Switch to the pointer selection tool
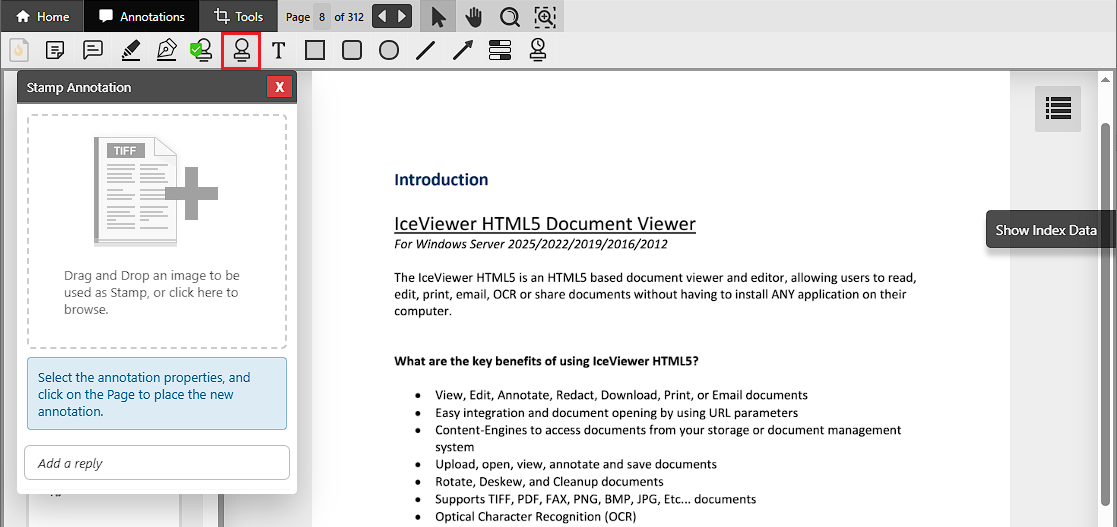The height and width of the screenshot is (527, 1117). (x=438, y=16)
